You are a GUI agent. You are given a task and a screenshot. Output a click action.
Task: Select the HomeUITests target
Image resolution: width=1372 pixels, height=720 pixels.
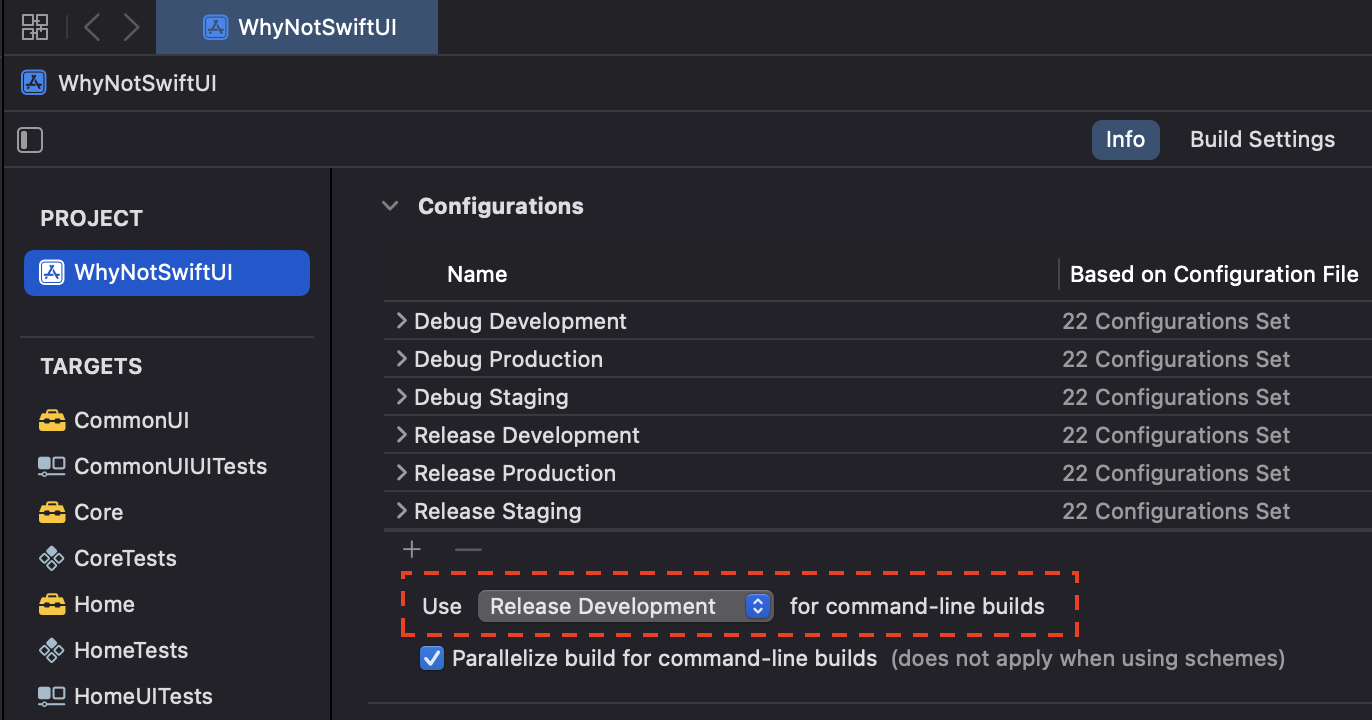click(x=143, y=696)
